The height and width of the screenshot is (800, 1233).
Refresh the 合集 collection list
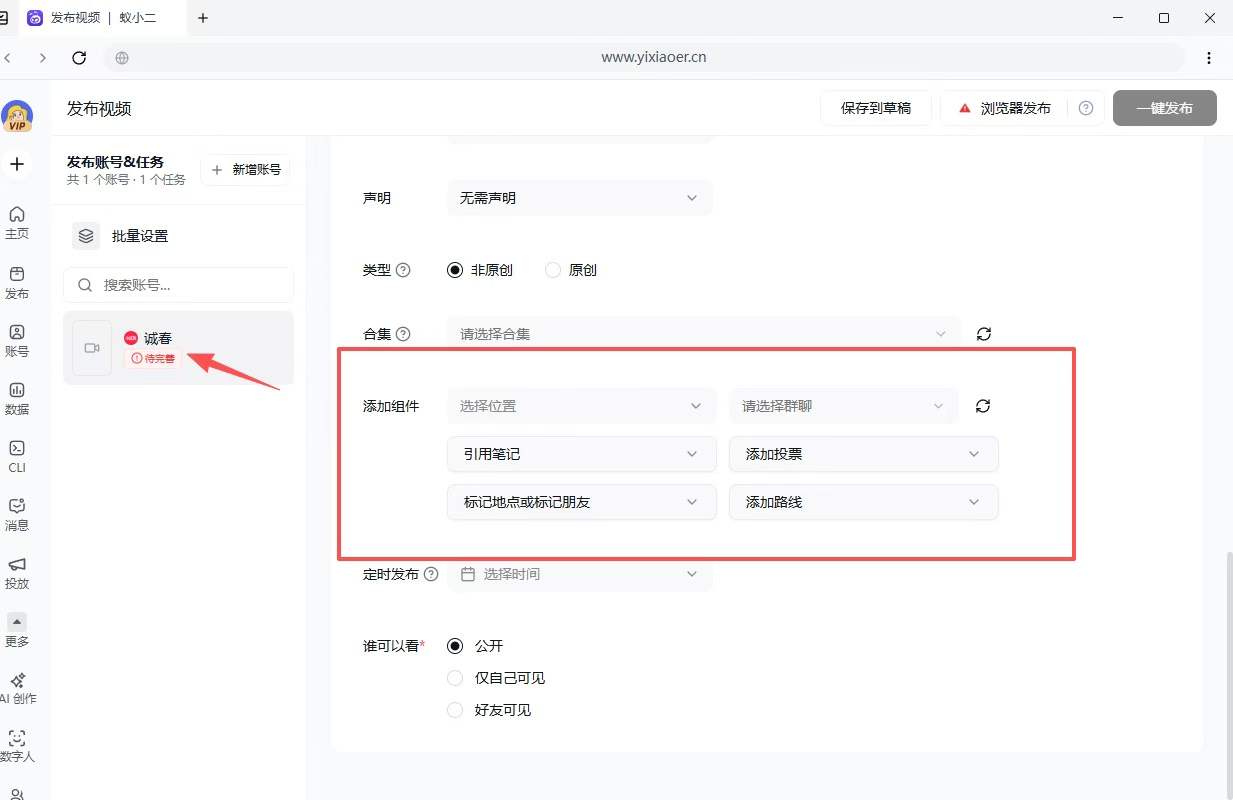984,334
